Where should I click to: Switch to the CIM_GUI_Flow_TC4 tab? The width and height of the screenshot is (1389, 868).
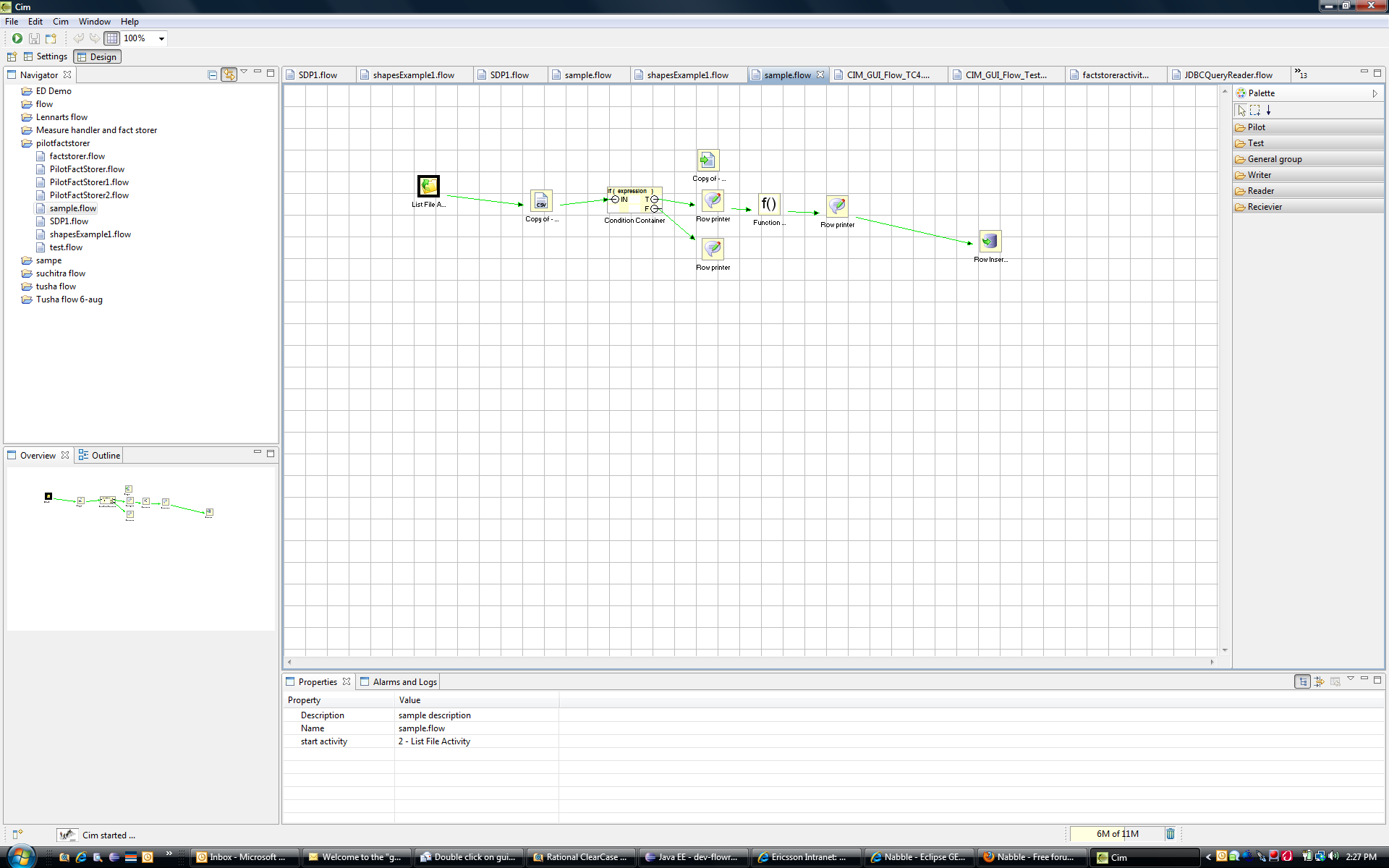click(888, 75)
